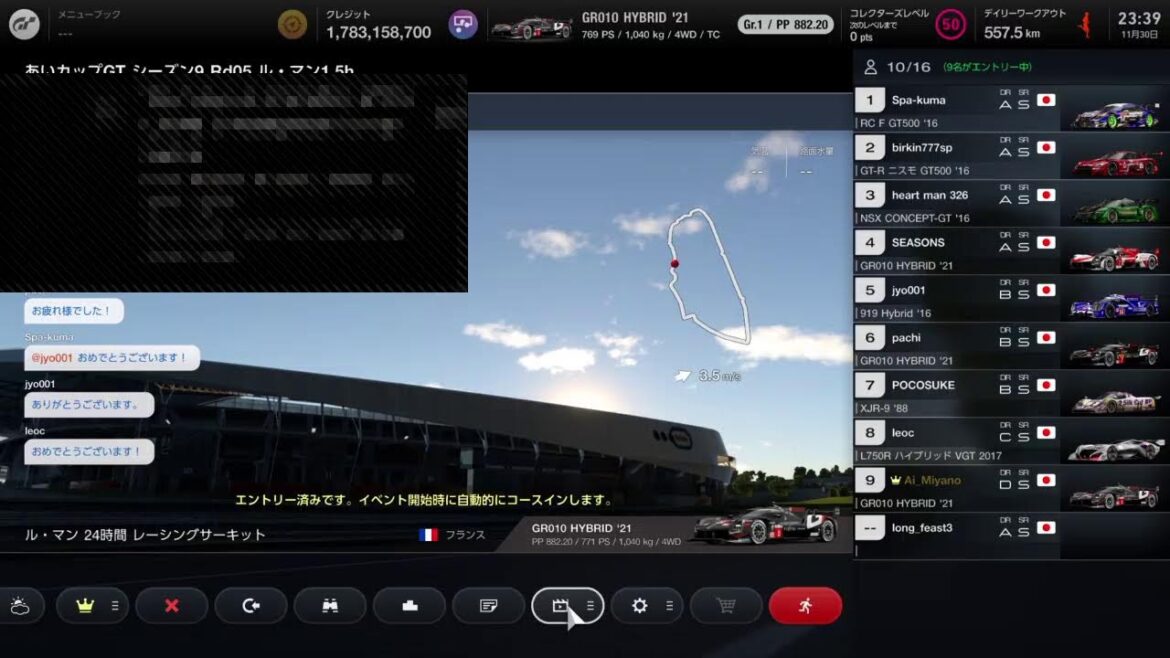Click the red runner Daily Workout icon
The image size is (1170, 658).
click(1086, 25)
